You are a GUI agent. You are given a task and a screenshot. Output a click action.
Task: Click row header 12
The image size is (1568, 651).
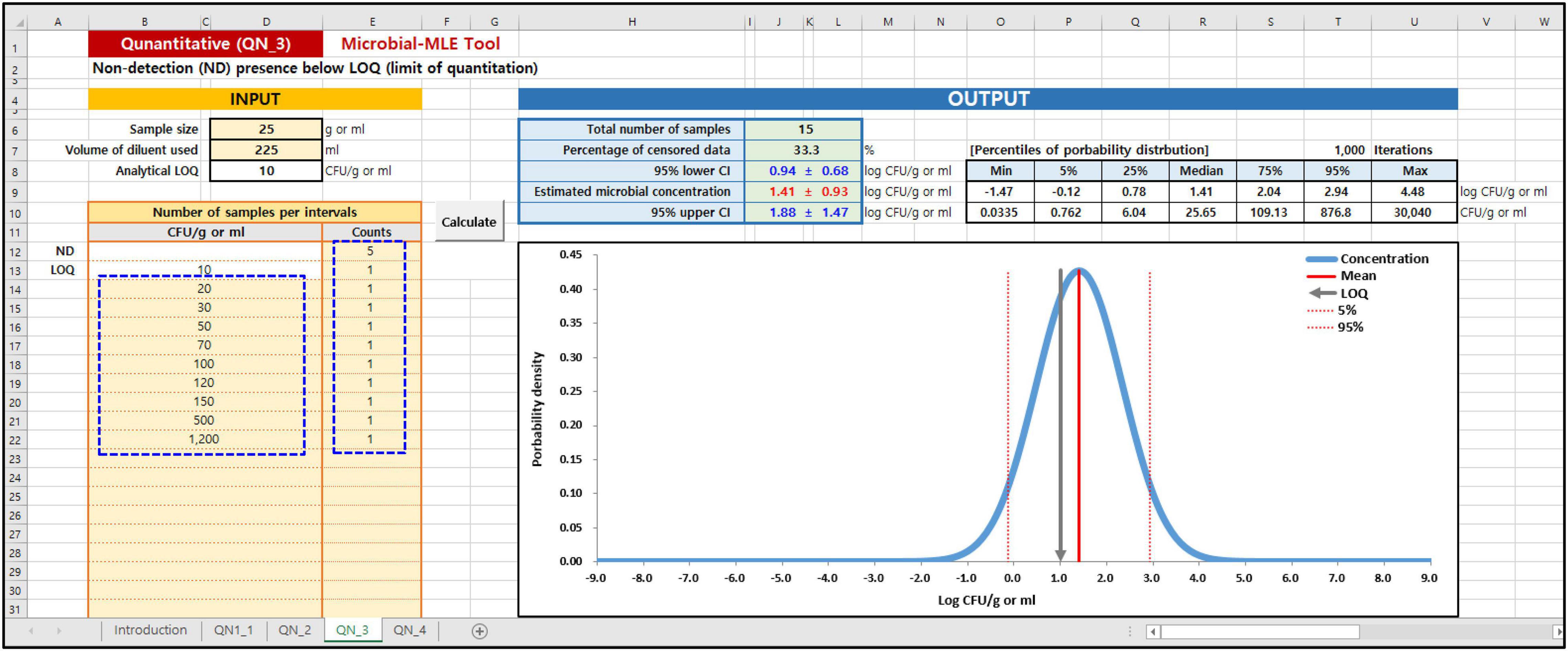16,252
